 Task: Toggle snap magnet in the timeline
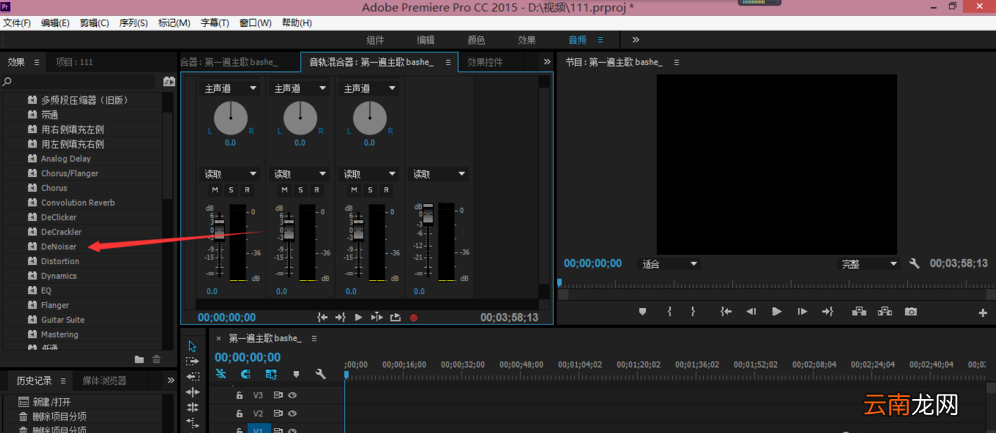coord(246,375)
